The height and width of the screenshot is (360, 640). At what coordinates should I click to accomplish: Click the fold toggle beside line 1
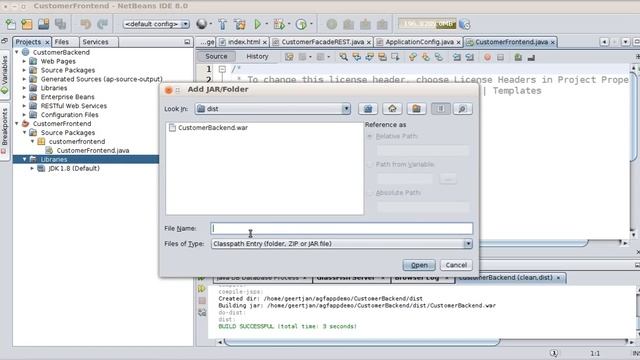pos(222,69)
